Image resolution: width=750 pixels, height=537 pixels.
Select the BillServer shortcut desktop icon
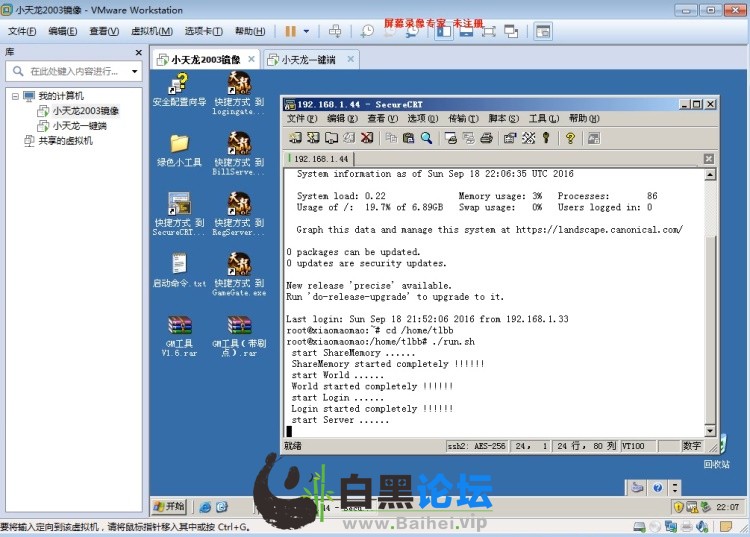(238, 154)
